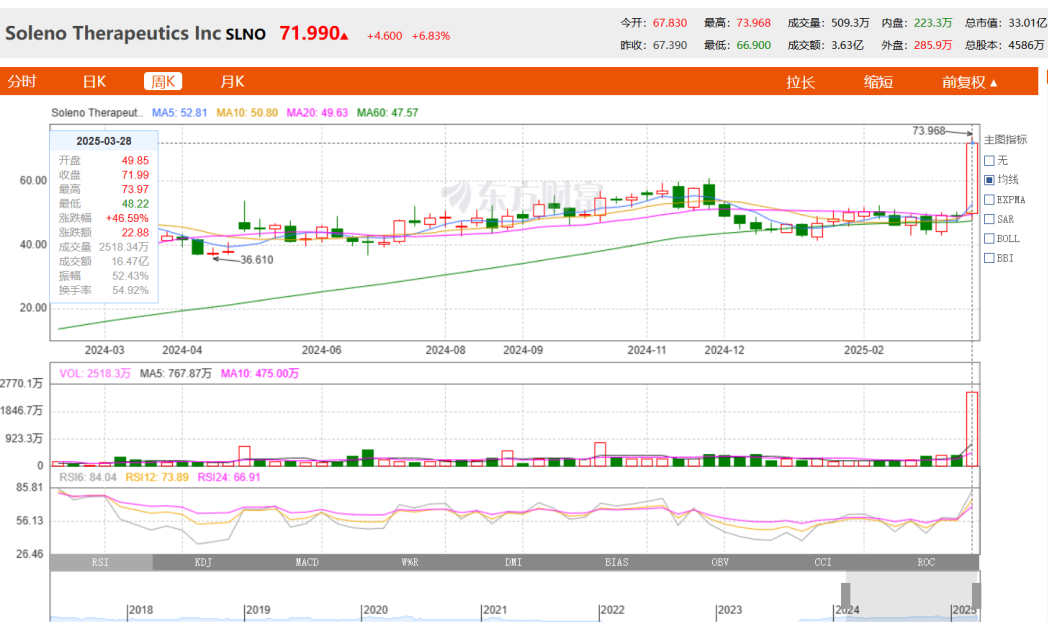The width and height of the screenshot is (1048, 624).
Task: Click the 2021 marker on the overview timeline
Action: (495, 610)
